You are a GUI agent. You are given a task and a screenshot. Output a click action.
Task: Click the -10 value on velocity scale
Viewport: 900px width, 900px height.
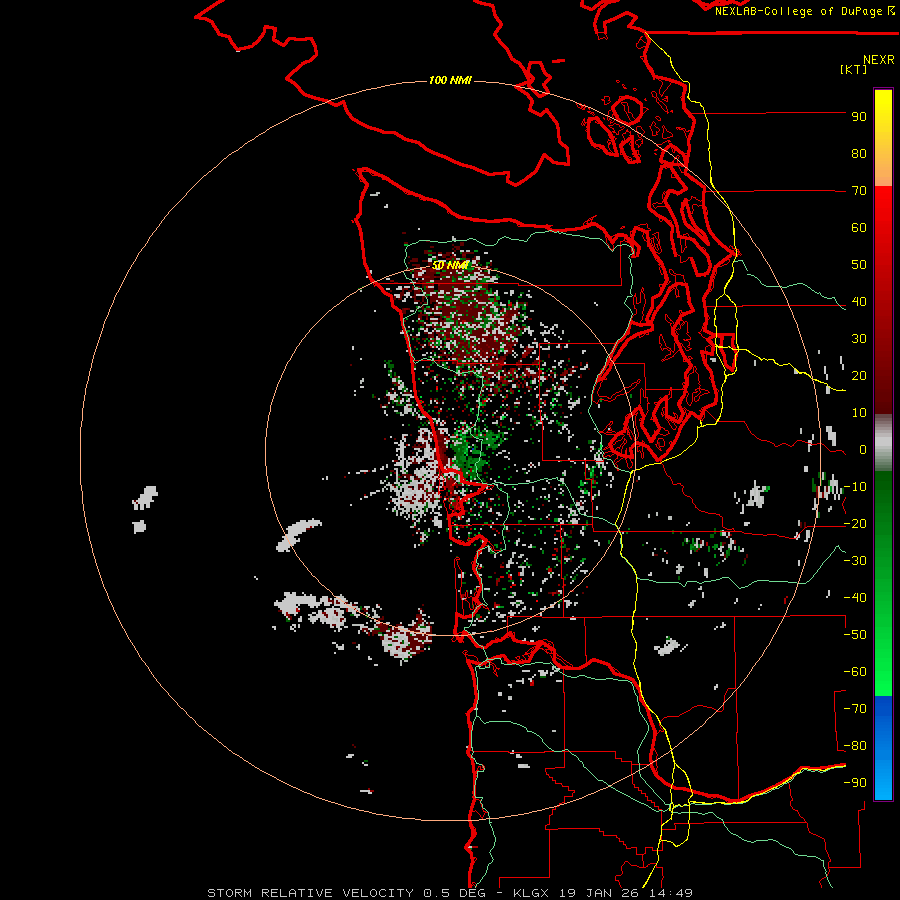click(x=855, y=487)
